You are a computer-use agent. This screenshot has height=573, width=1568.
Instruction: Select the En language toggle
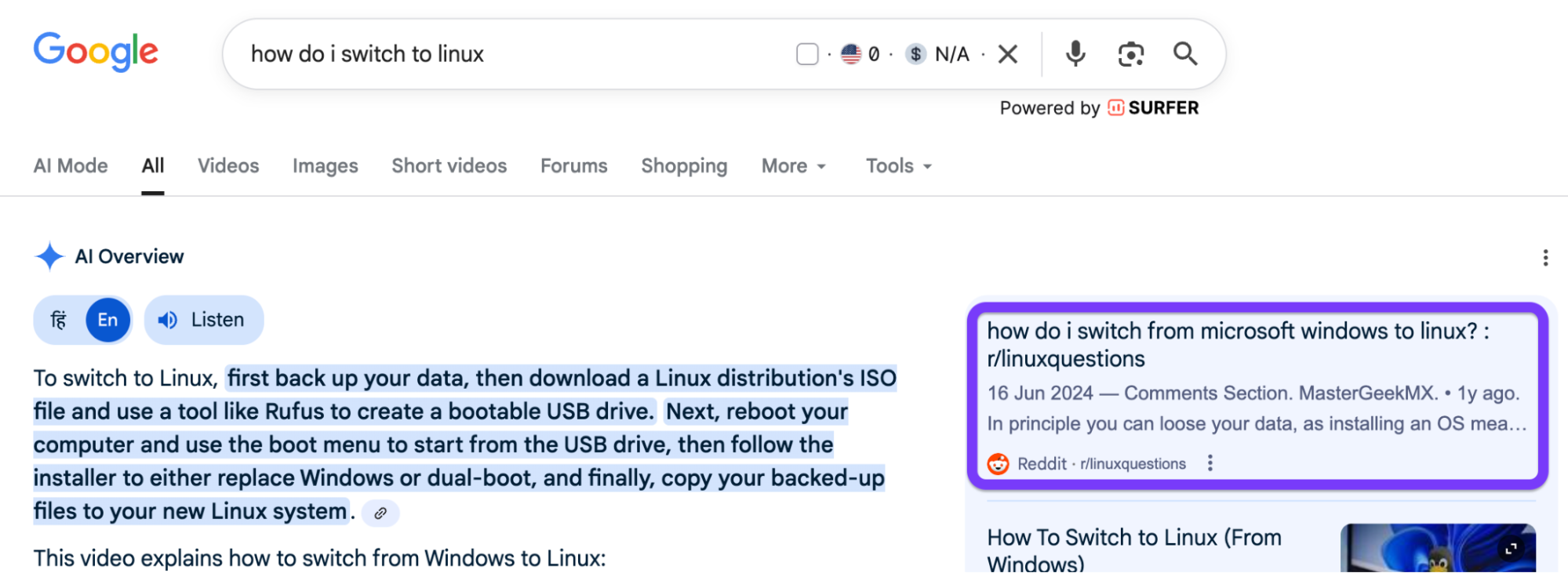click(x=107, y=320)
